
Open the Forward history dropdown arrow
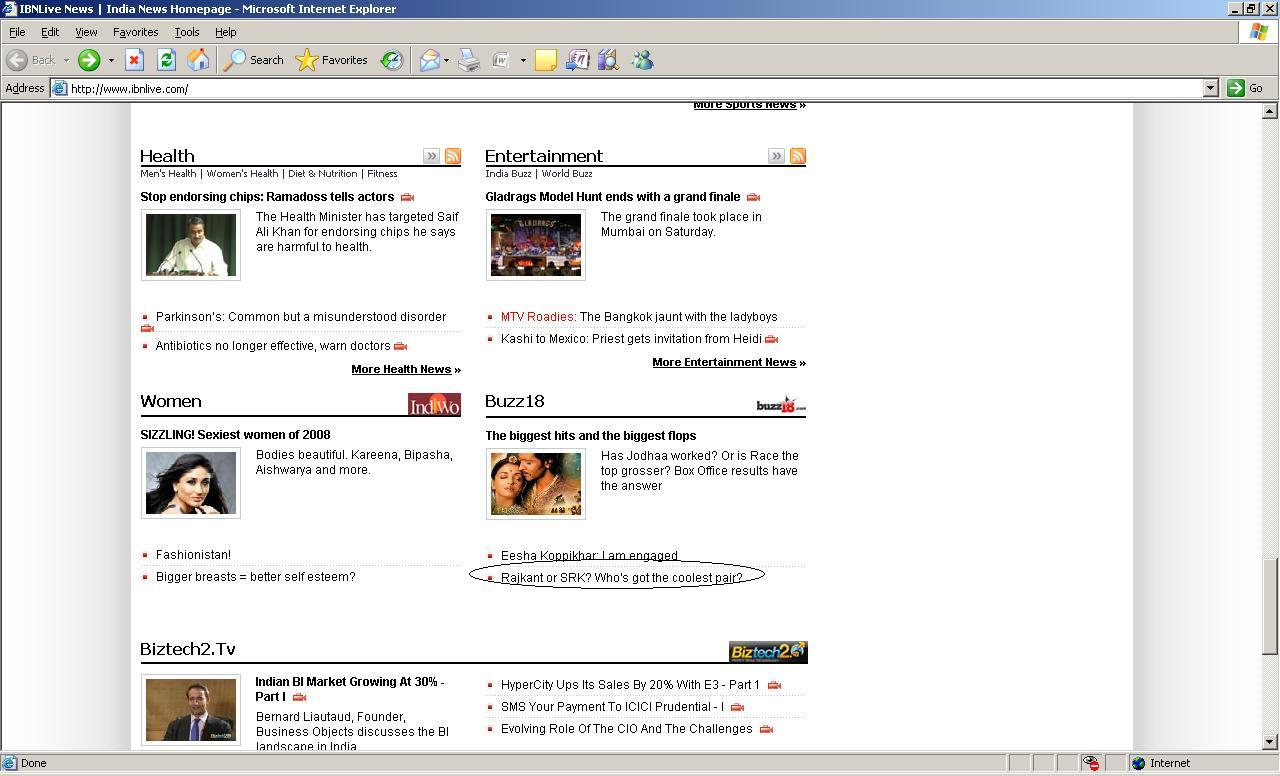click(x=111, y=60)
